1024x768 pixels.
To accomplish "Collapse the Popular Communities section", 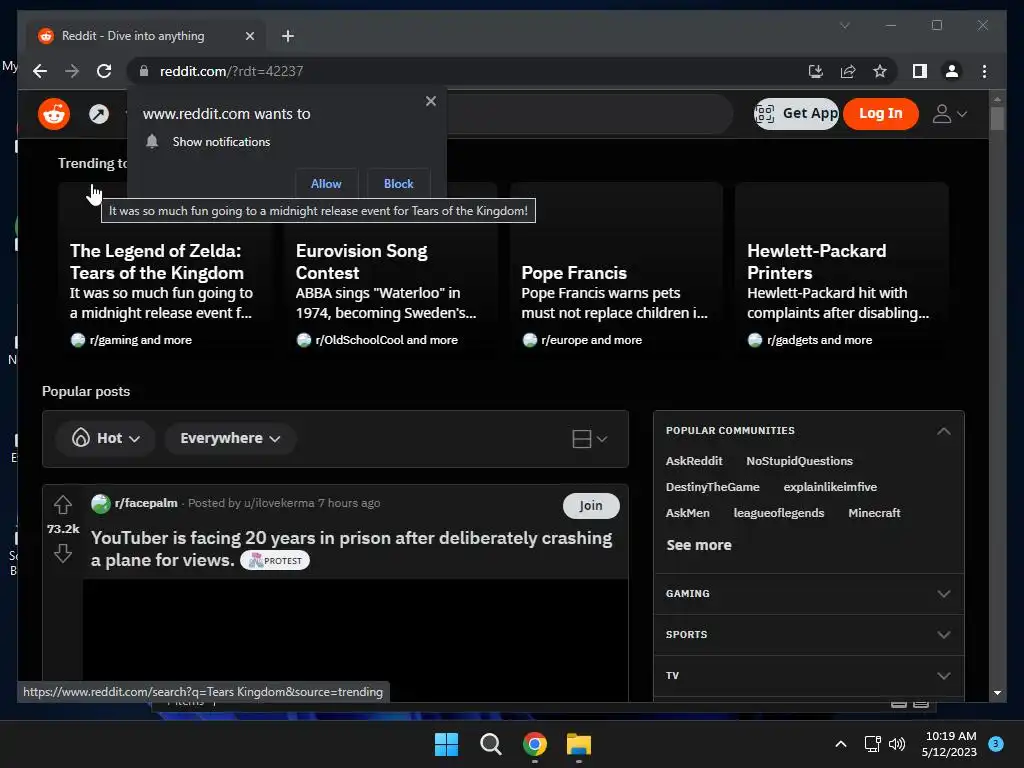I will pyautogui.click(x=944, y=431).
